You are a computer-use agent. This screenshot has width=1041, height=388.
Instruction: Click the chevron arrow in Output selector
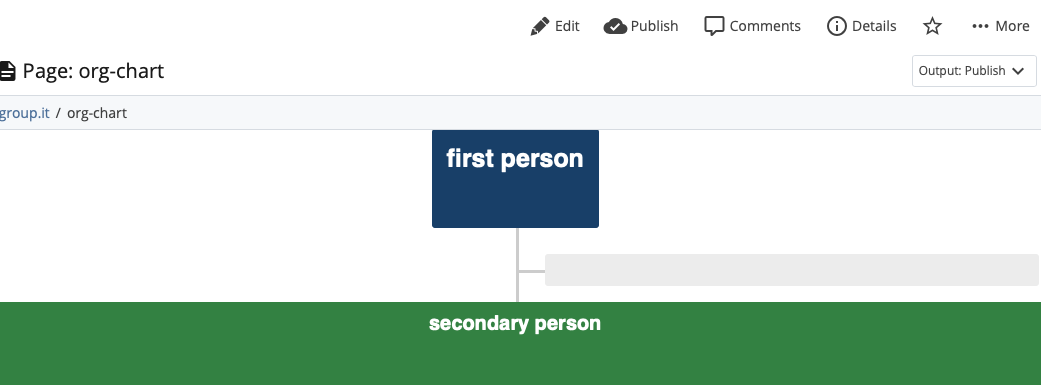[1018, 71]
